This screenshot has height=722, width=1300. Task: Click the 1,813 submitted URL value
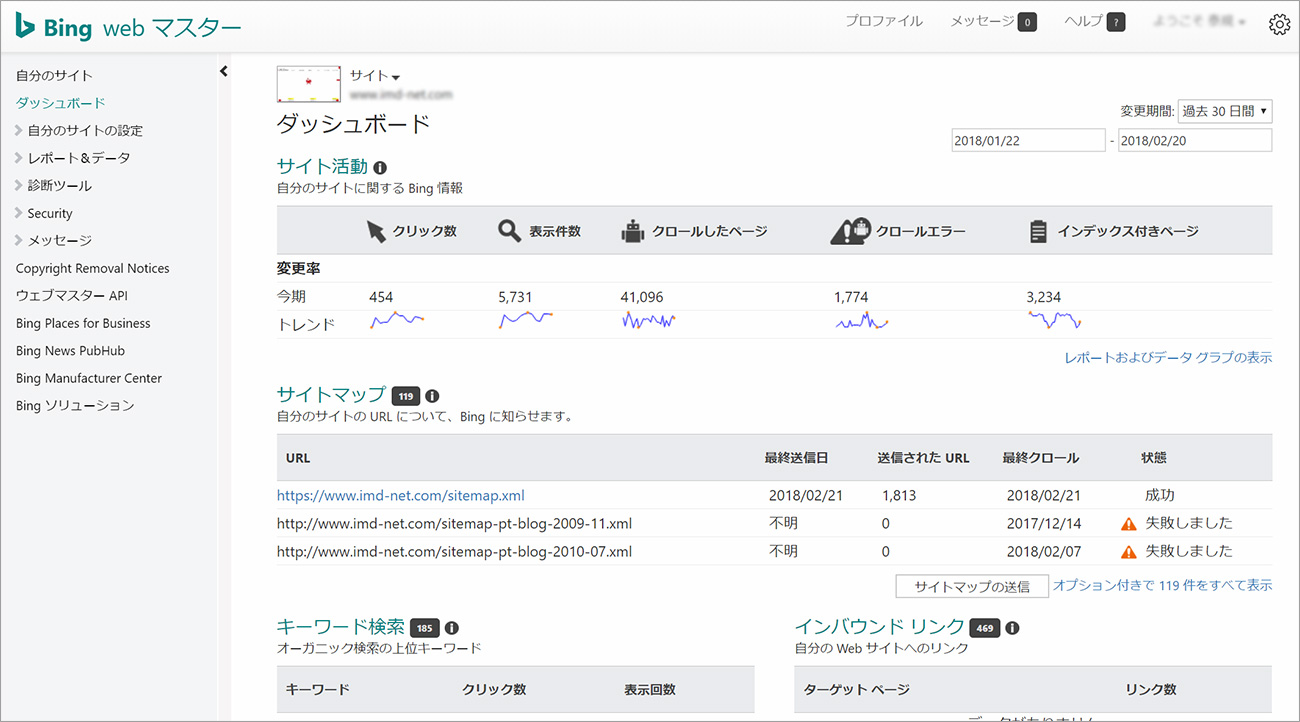[899, 495]
